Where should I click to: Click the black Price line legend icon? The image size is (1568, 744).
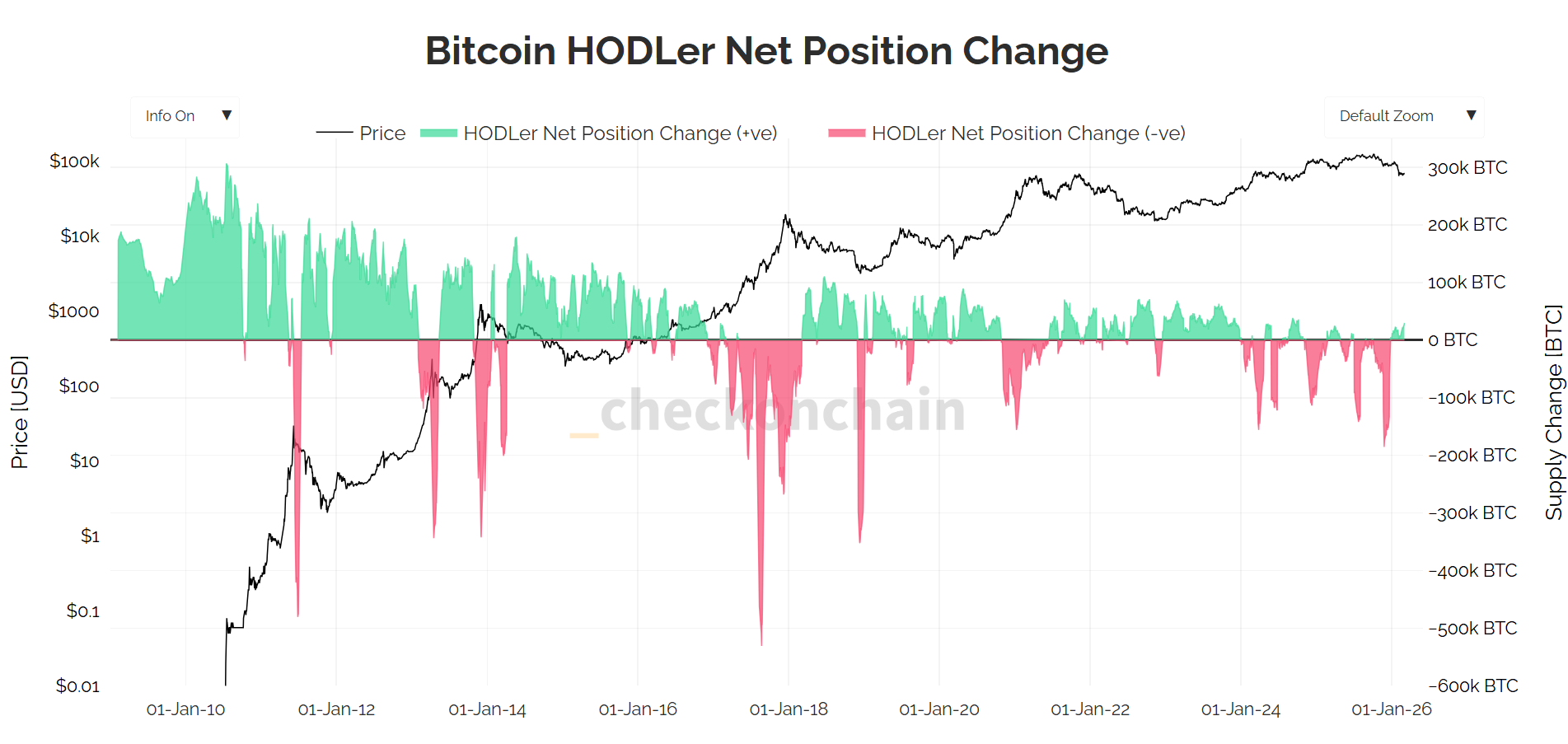[x=333, y=133]
